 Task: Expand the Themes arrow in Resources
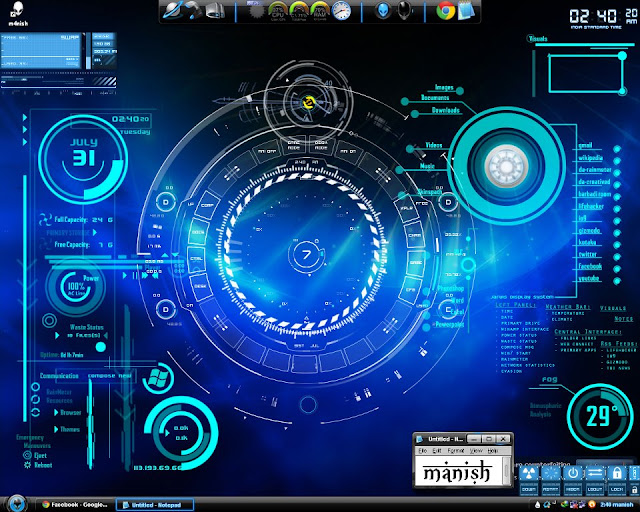[56, 429]
